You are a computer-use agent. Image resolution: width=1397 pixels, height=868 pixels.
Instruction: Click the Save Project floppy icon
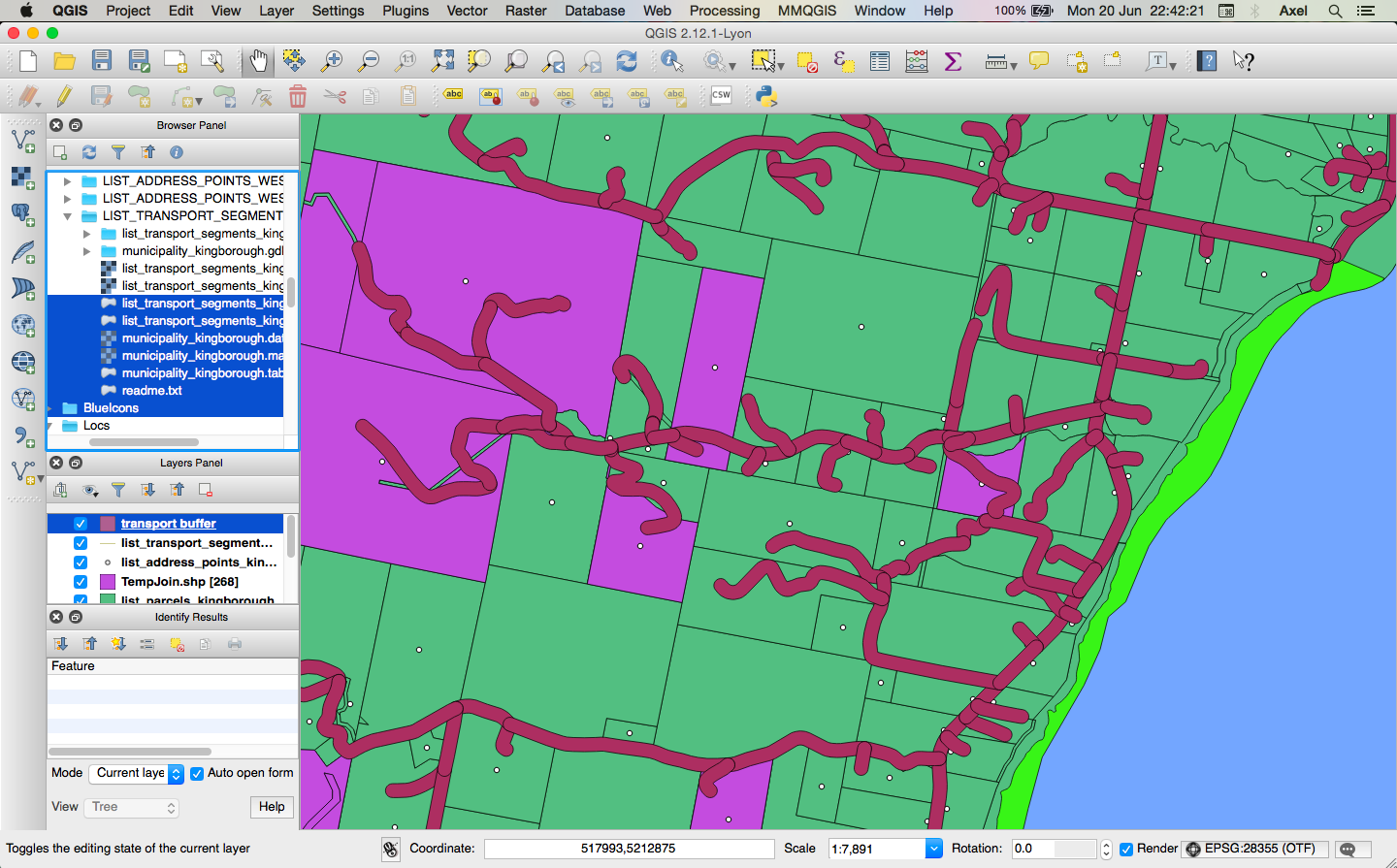(x=101, y=61)
